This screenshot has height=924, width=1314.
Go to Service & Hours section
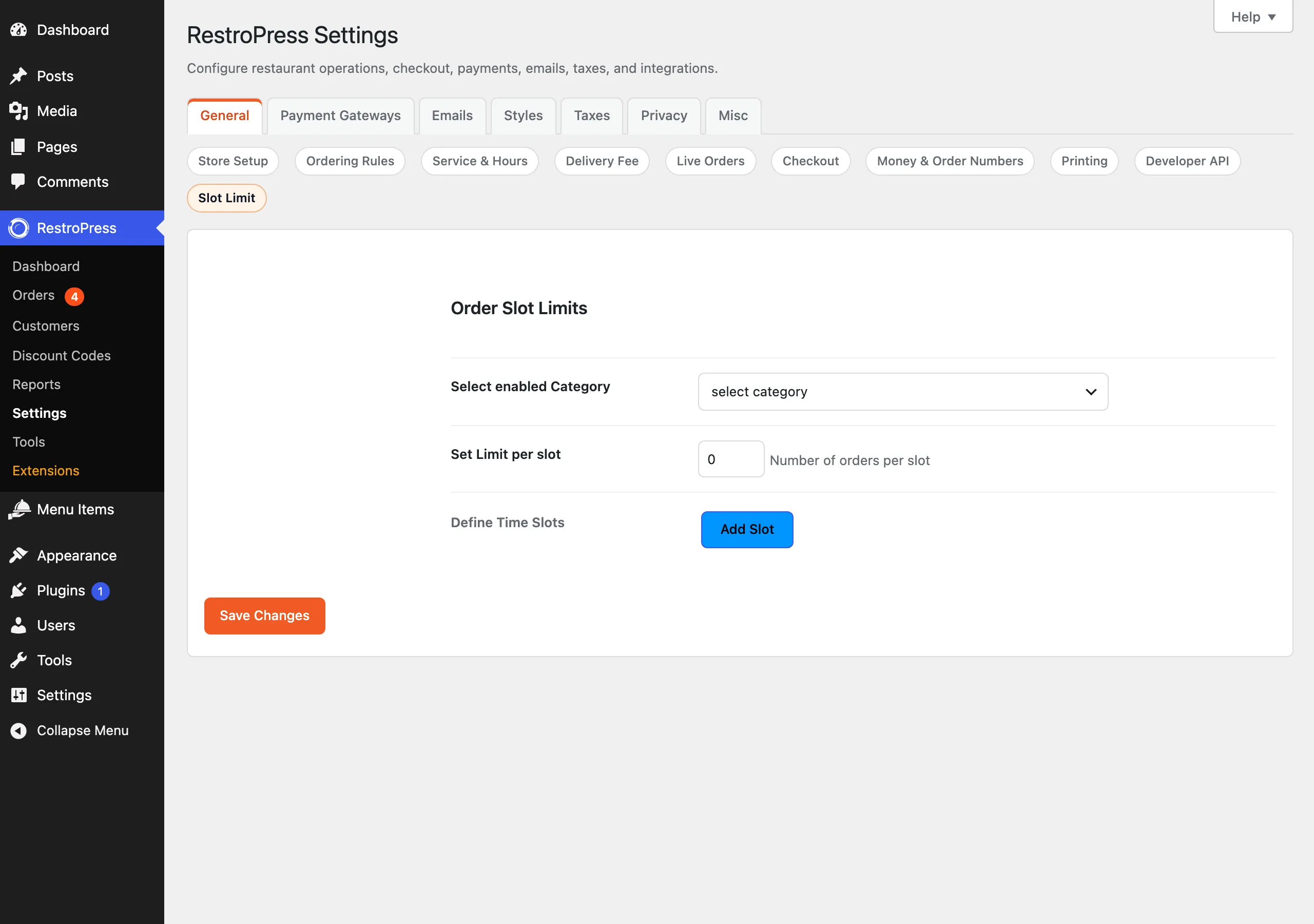pyautogui.click(x=479, y=161)
